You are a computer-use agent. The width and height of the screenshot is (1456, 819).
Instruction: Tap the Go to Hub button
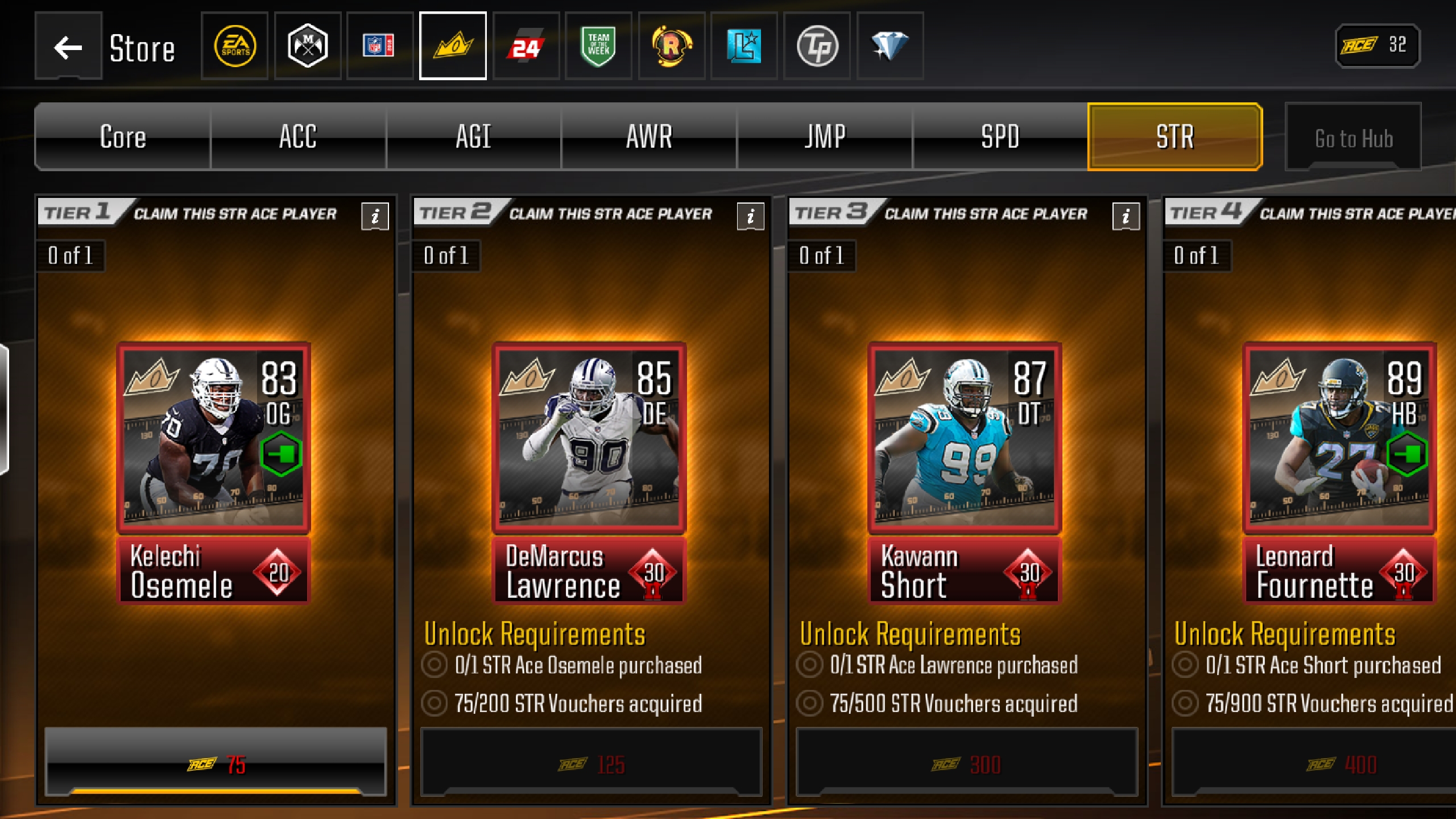[1353, 136]
